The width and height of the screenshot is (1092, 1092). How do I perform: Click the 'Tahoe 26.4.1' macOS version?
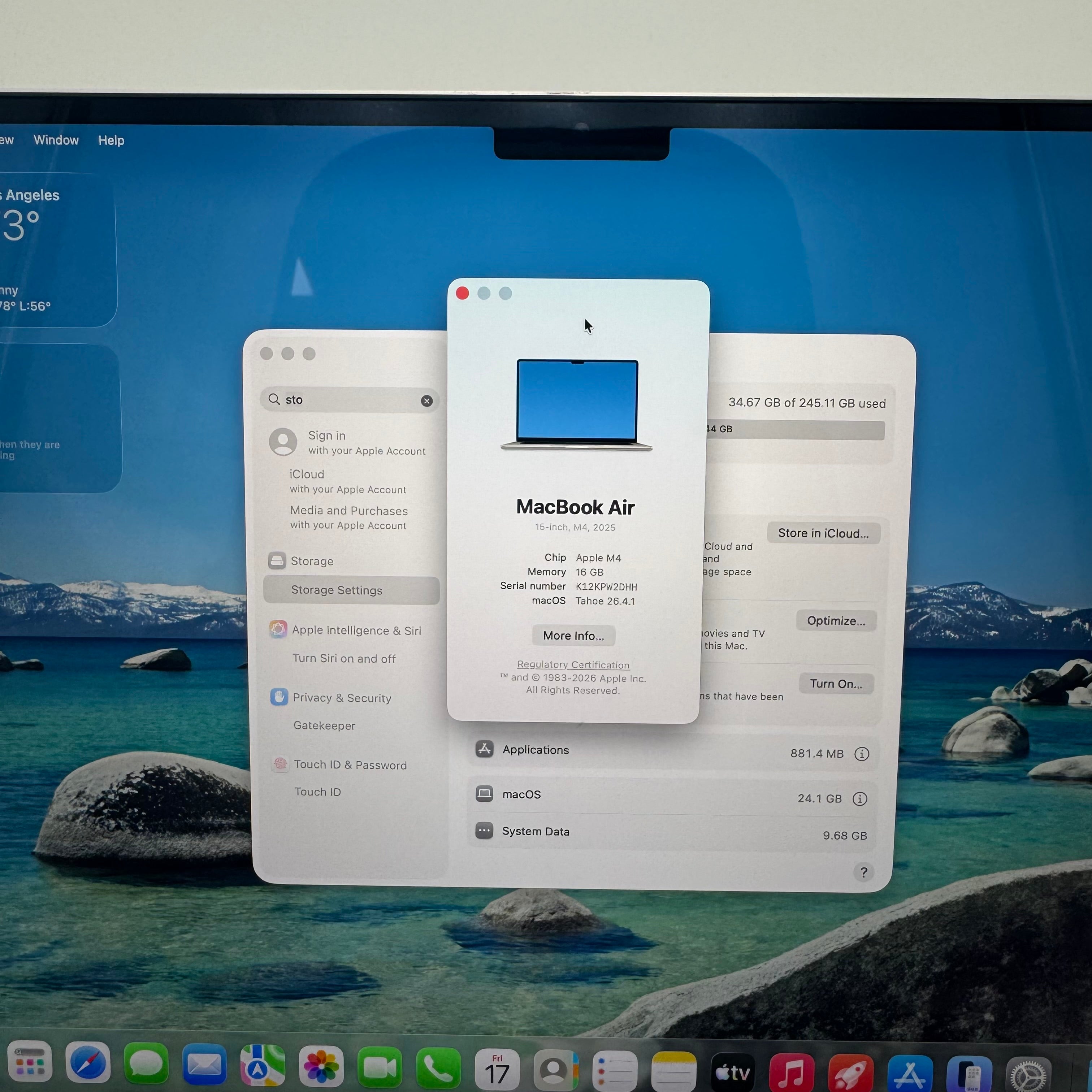pyautogui.click(x=605, y=601)
